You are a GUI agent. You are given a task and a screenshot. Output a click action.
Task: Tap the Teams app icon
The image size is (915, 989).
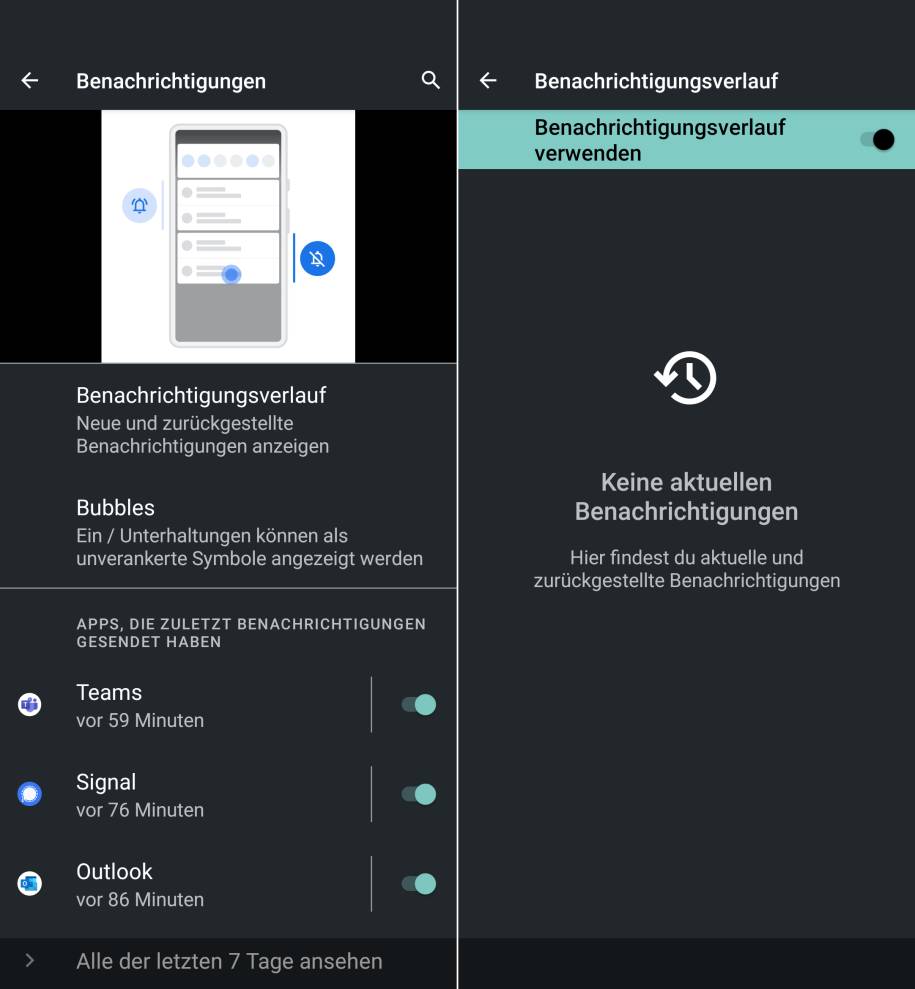point(30,705)
